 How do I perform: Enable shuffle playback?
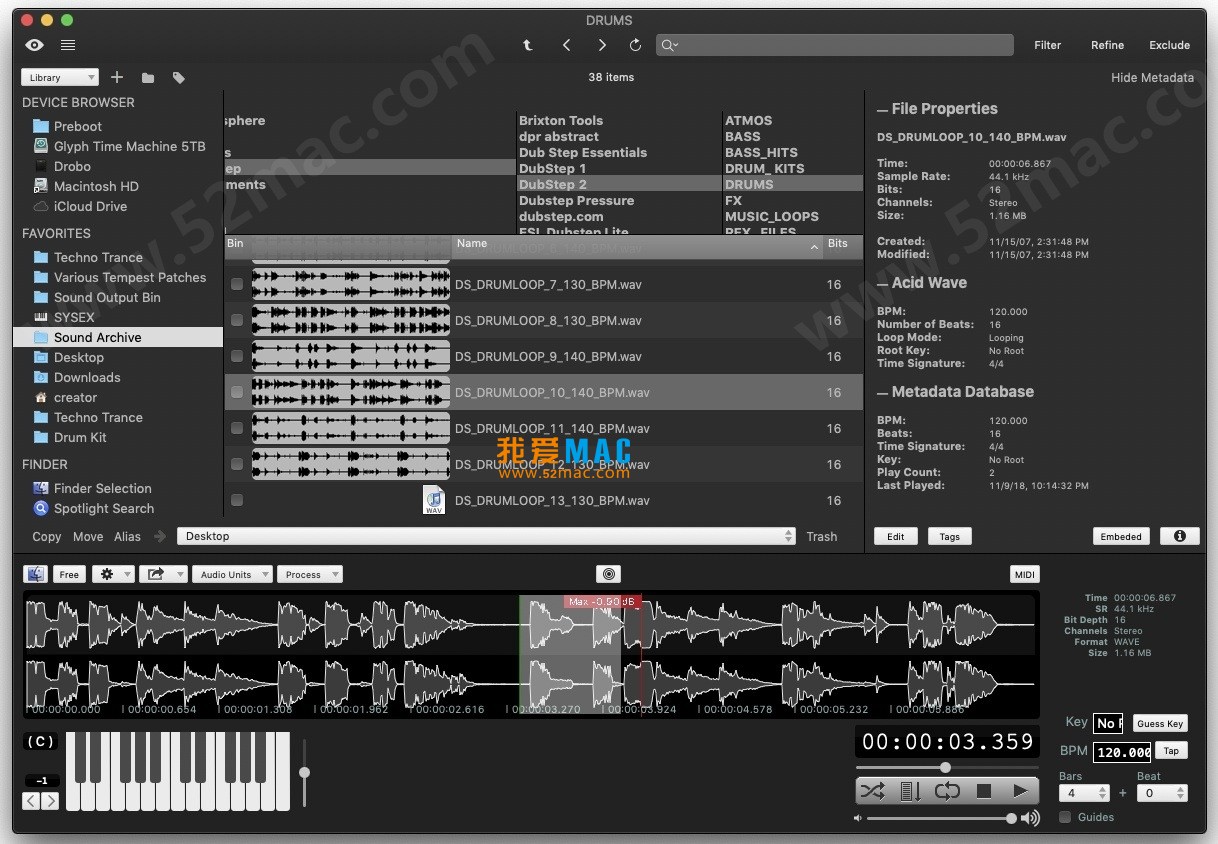click(872, 791)
